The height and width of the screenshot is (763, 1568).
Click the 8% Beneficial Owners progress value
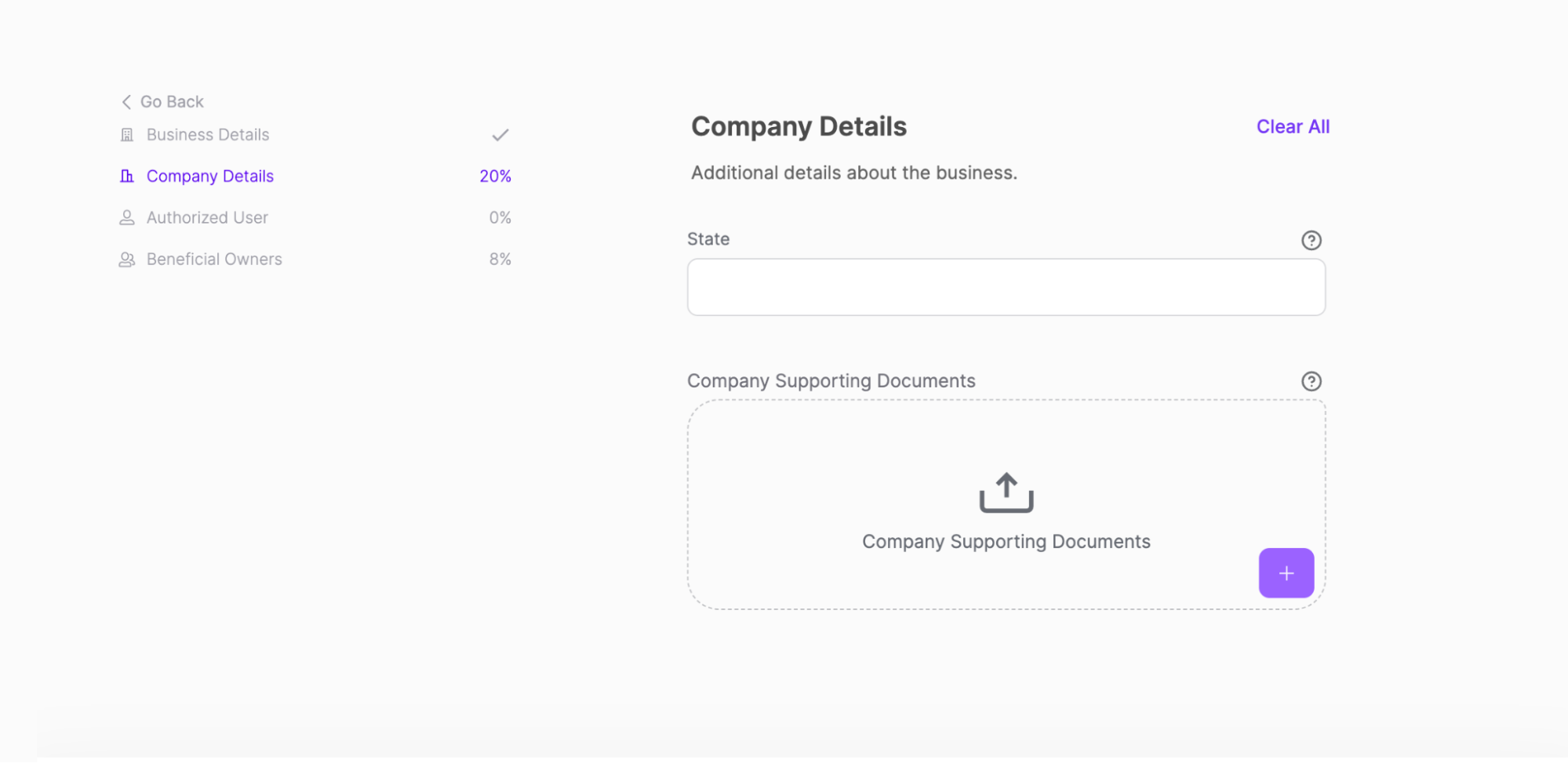pyautogui.click(x=500, y=260)
